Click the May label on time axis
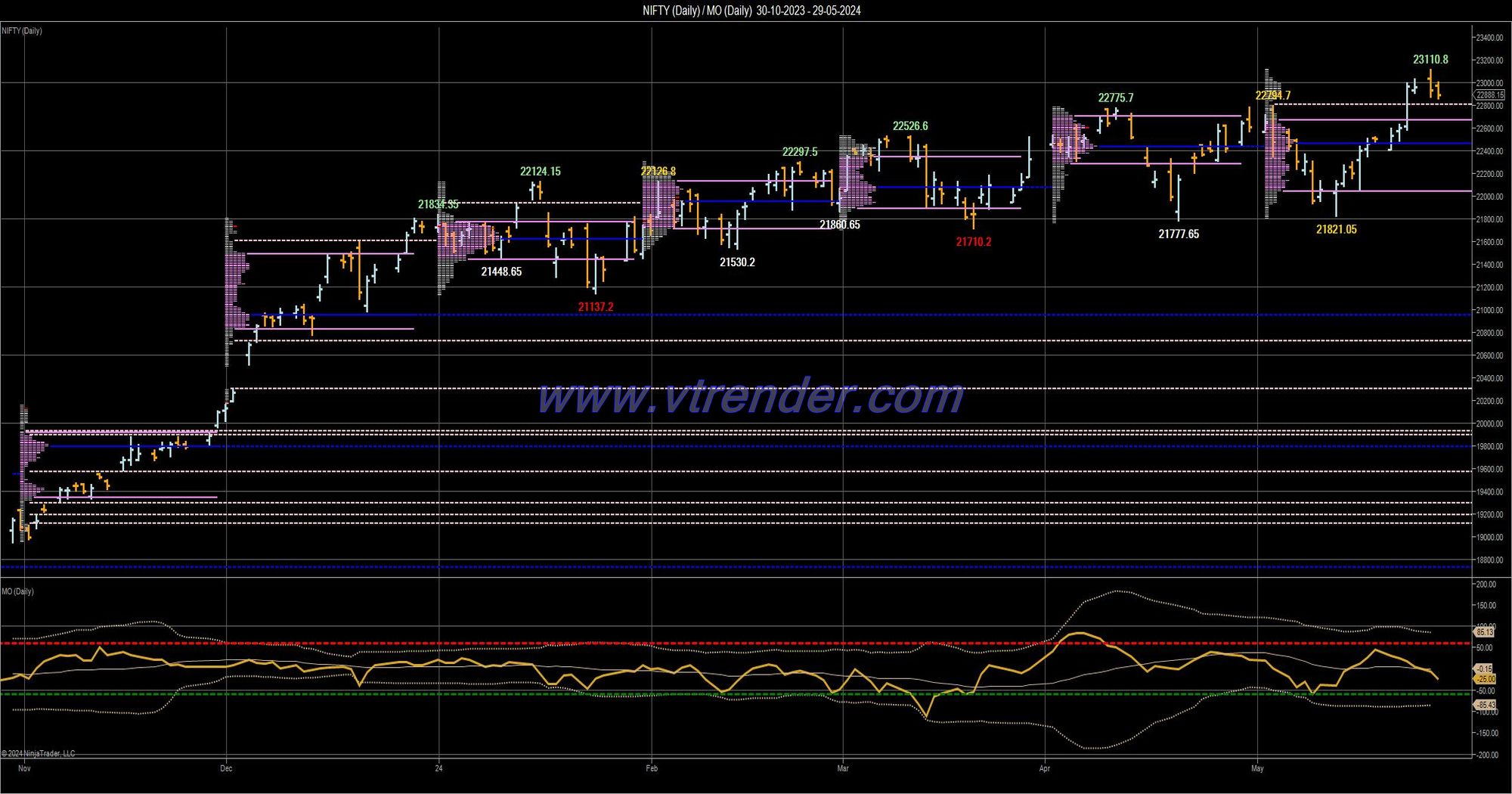This screenshot has height=794, width=1512. (1257, 768)
